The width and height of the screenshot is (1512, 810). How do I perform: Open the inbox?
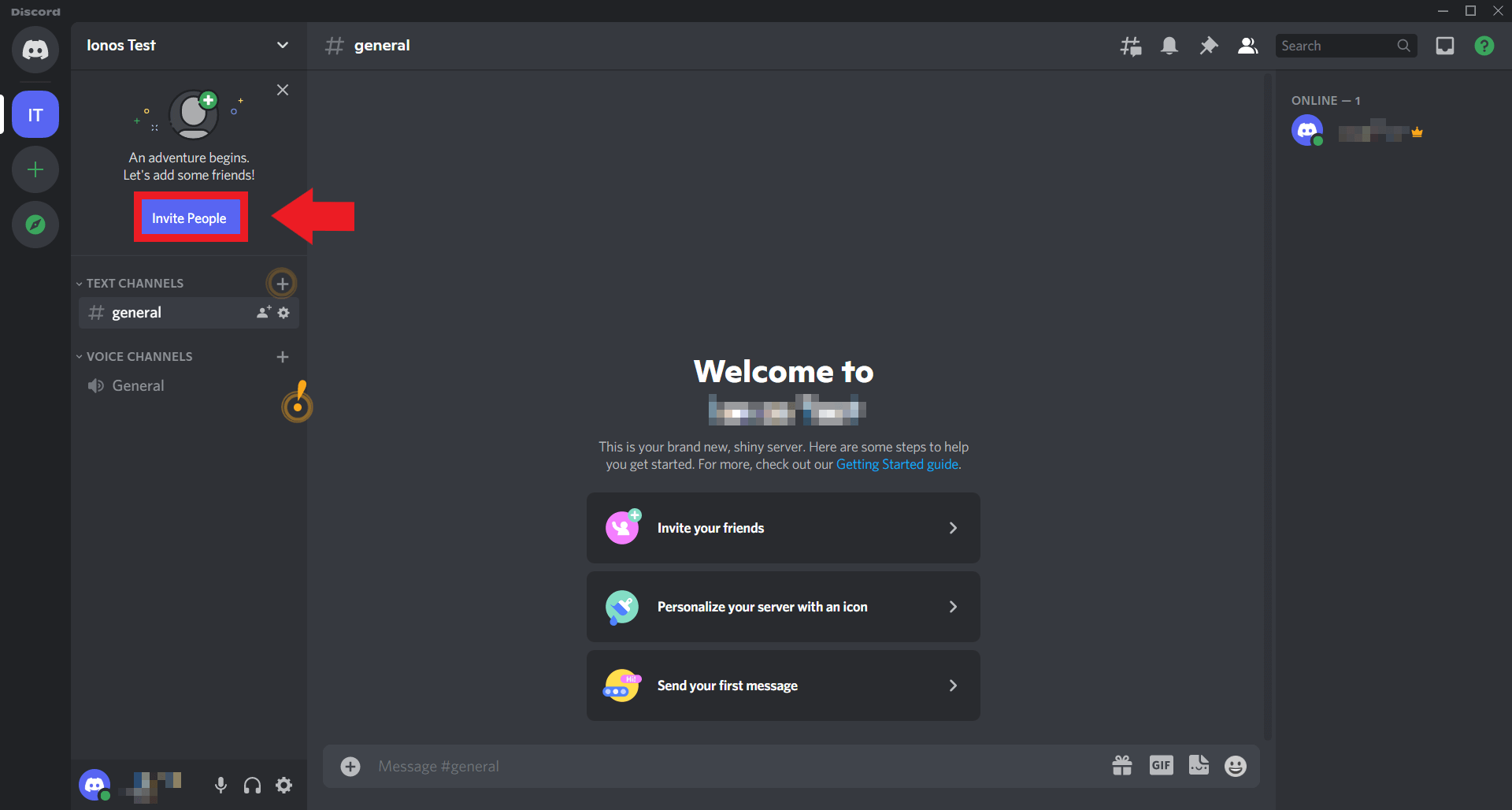click(1445, 45)
